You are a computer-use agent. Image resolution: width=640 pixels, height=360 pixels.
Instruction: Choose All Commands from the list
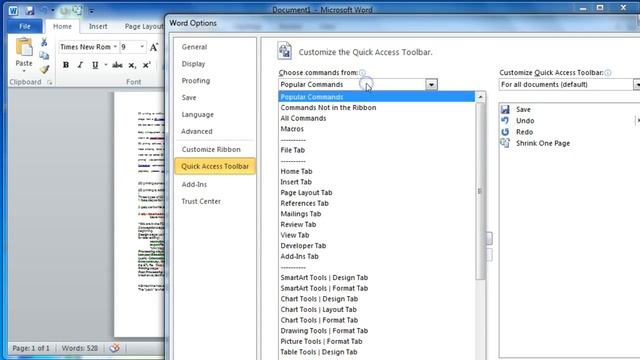click(x=377, y=118)
